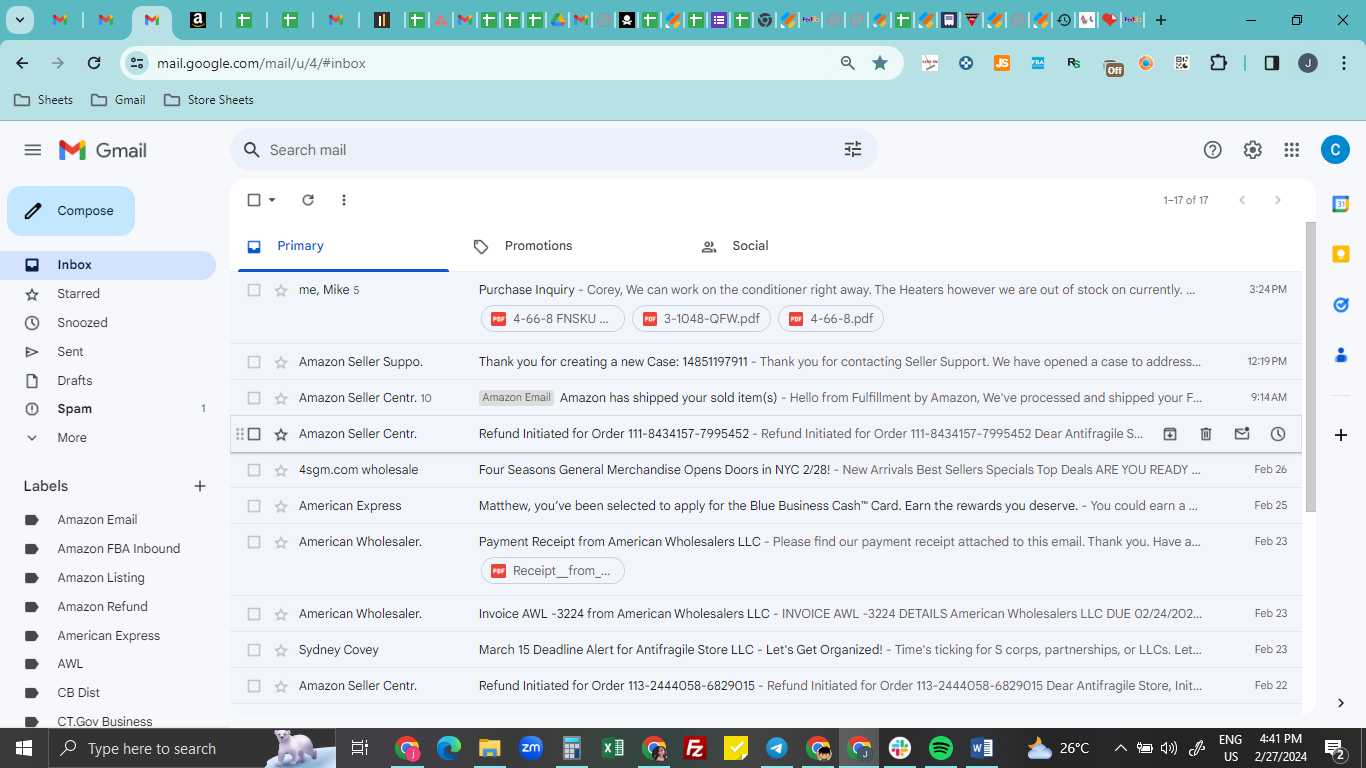Viewport: 1366px width, 768px height.
Task: Refresh the inbox list
Action: pyautogui.click(x=308, y=200)
